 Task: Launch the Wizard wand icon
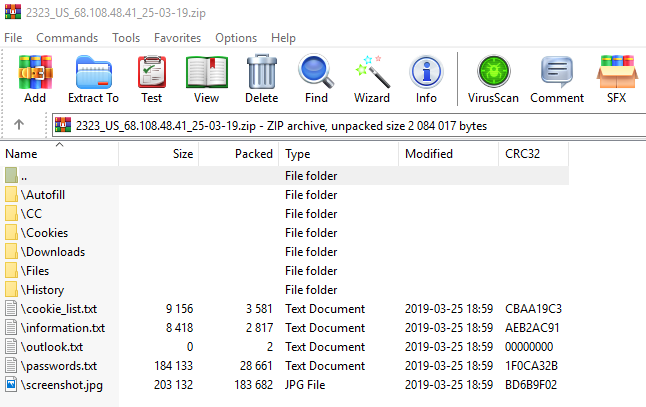[372, 72]
